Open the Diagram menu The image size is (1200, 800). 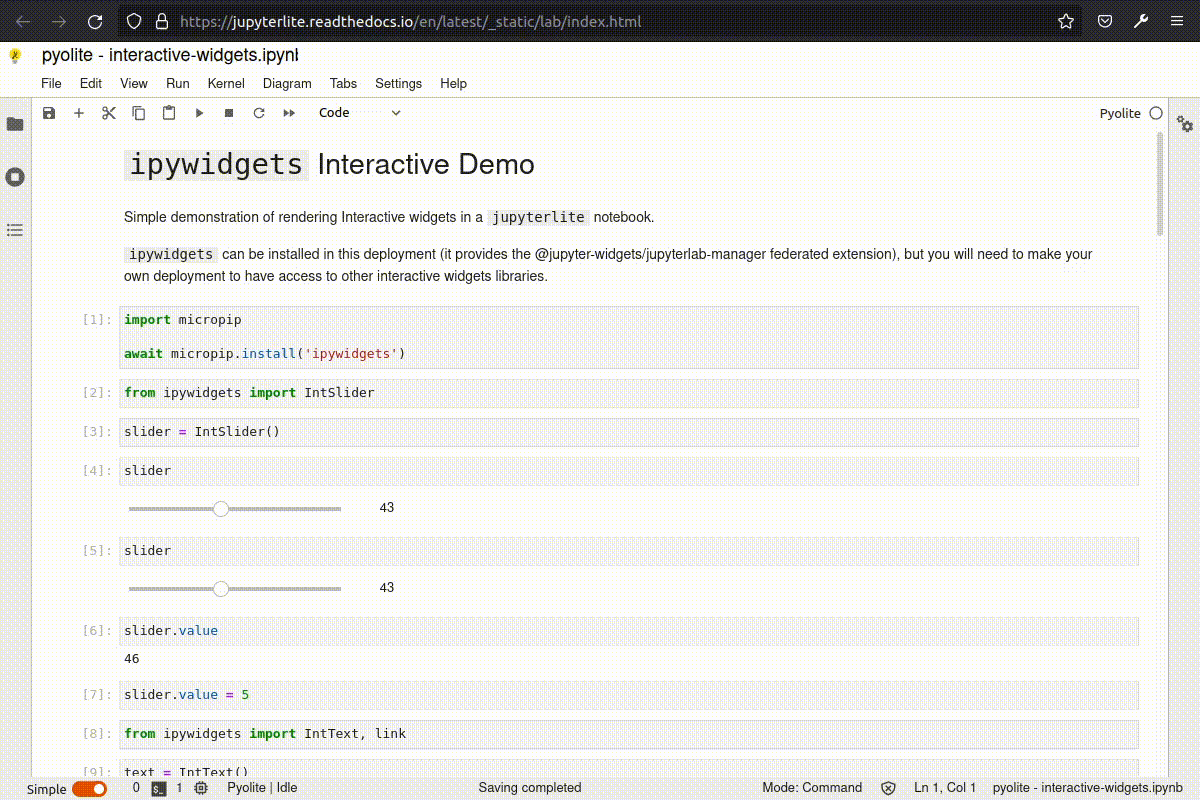287,83
